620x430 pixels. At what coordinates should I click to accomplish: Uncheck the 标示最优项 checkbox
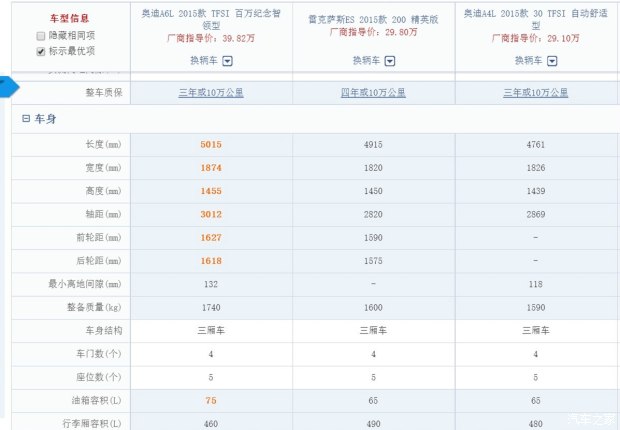[40, 51]
